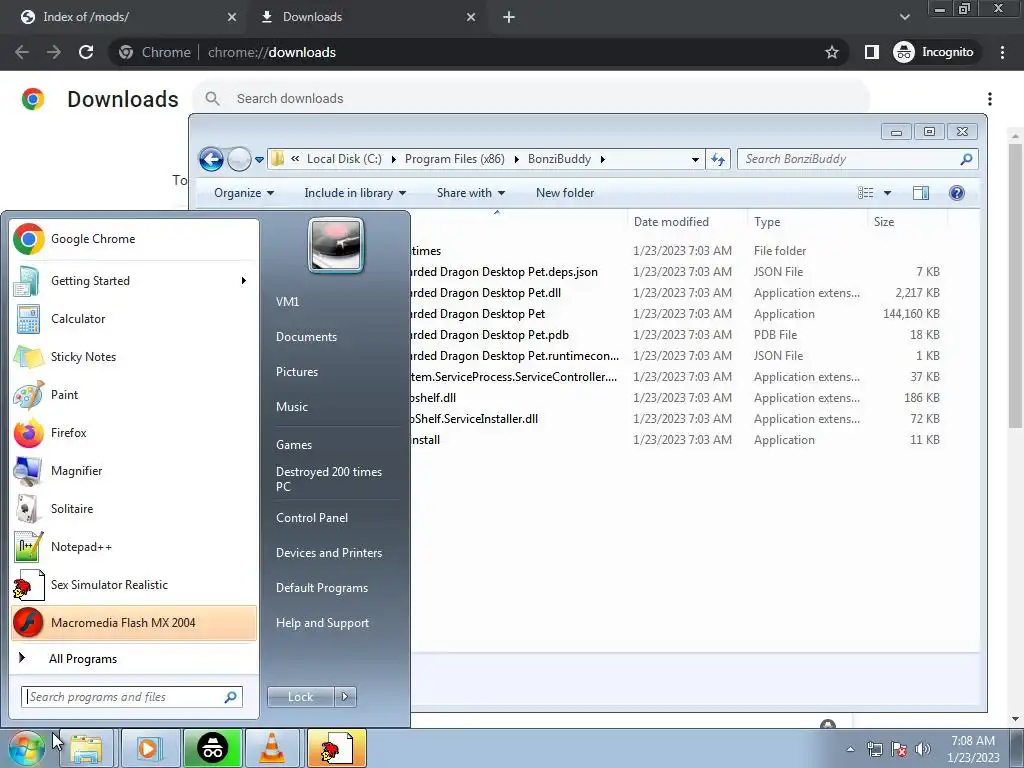Start the Magnifier program
This screenshot has width=1024, height=768.
point(134,471)
